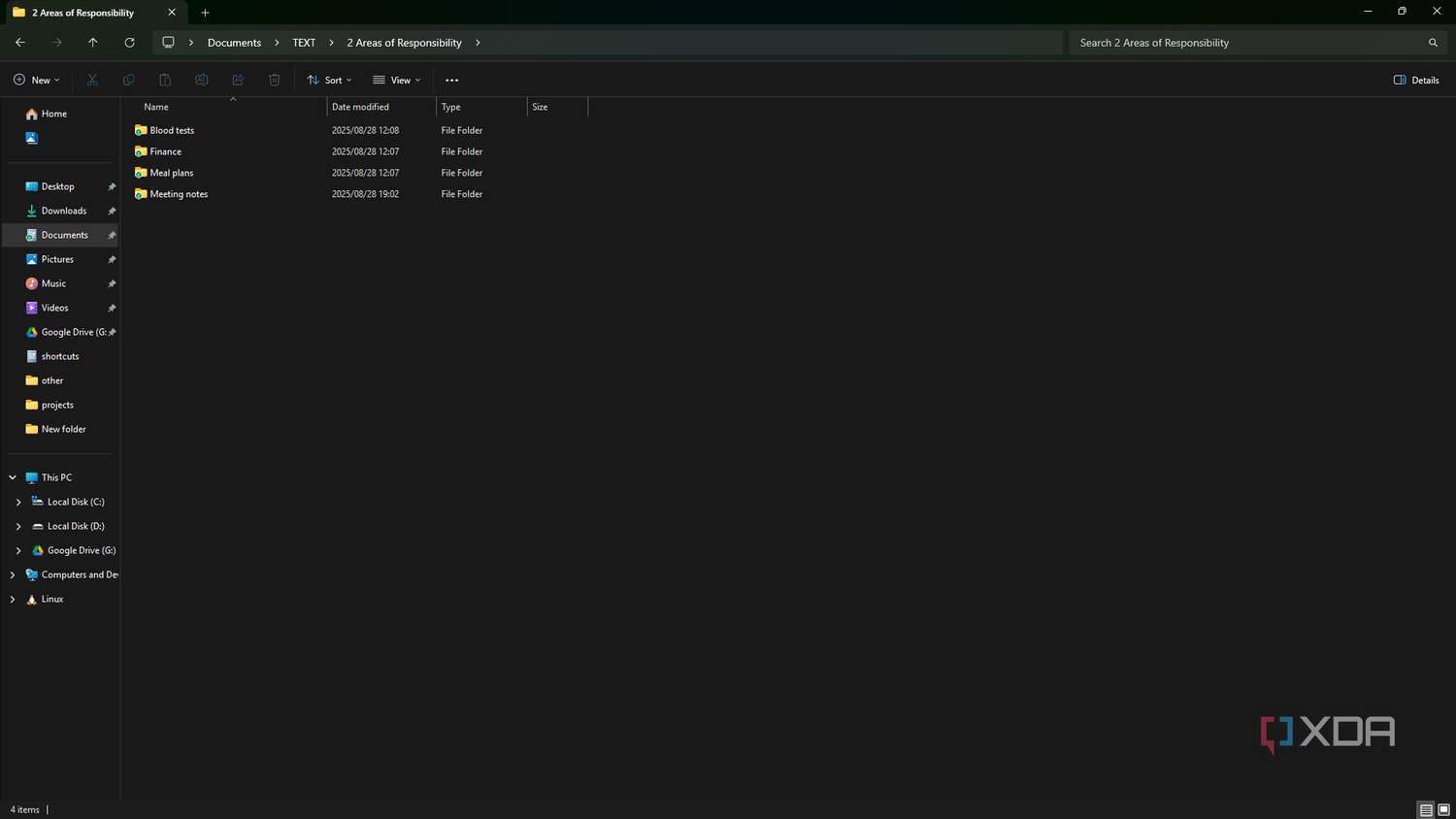
Task: Go back with the back arrow
Action: click(20, 43)
